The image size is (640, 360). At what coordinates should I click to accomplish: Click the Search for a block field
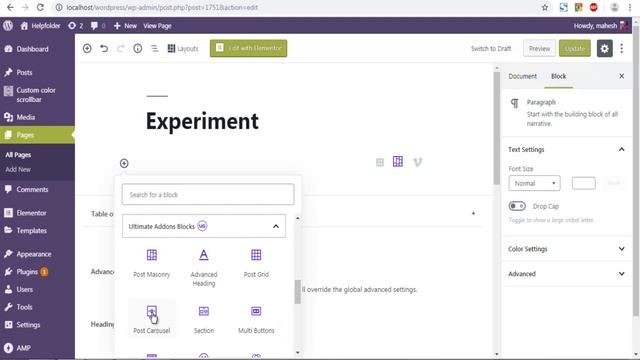click(x=208, y=194)
